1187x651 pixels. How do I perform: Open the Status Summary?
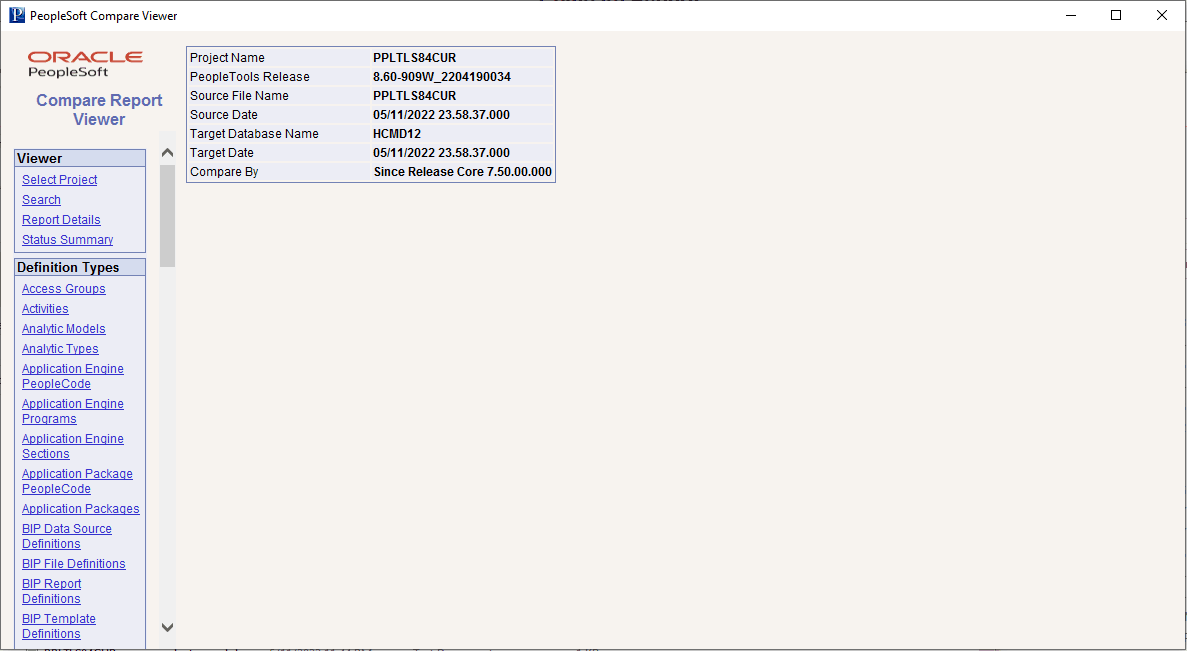(67, 239)
